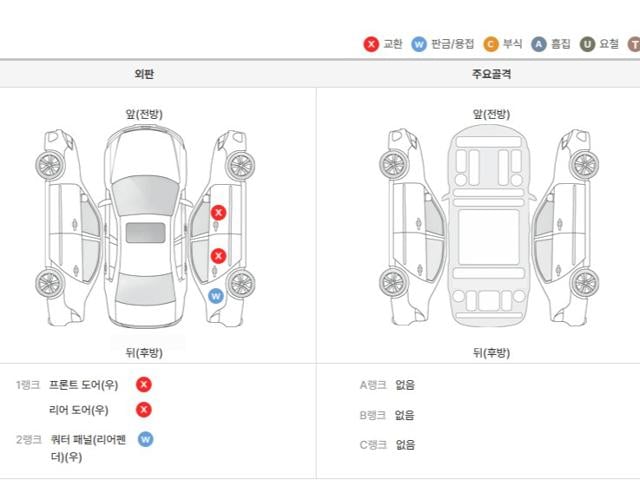Click red X icon beside 프론트 도어(우)
Image resolution: width=640 pixels, height=480 pixels.
pos(144,384)
